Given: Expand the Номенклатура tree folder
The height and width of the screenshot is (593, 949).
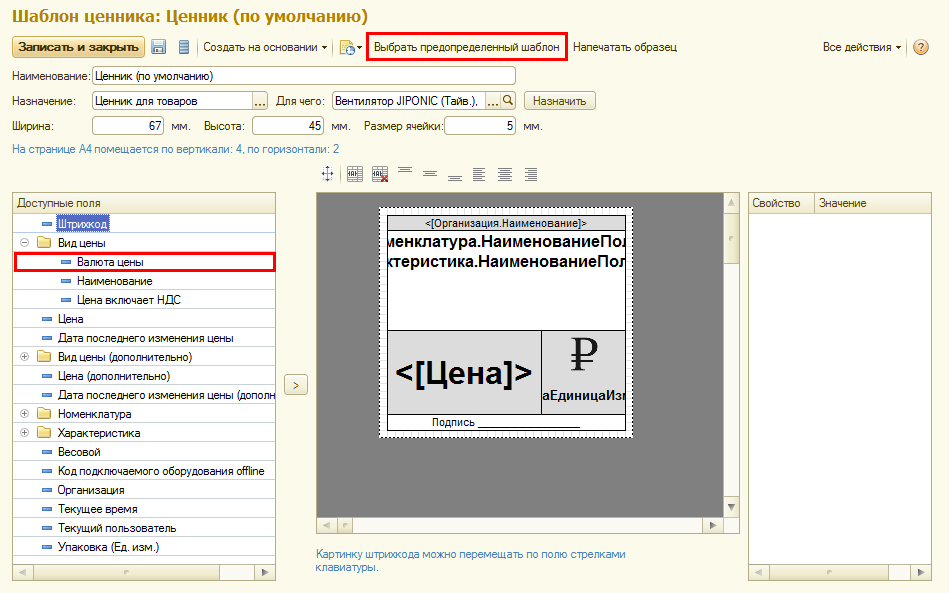Looking at the screenshot, I should click(24, 414).
